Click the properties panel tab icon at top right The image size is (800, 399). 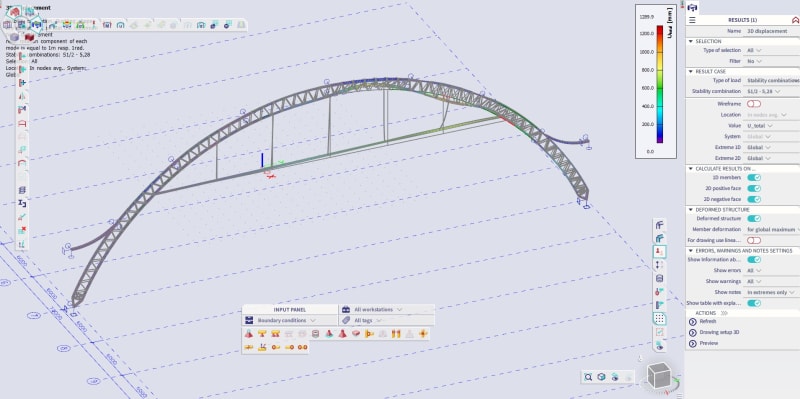pyautogui.click(x=692, y=7)
